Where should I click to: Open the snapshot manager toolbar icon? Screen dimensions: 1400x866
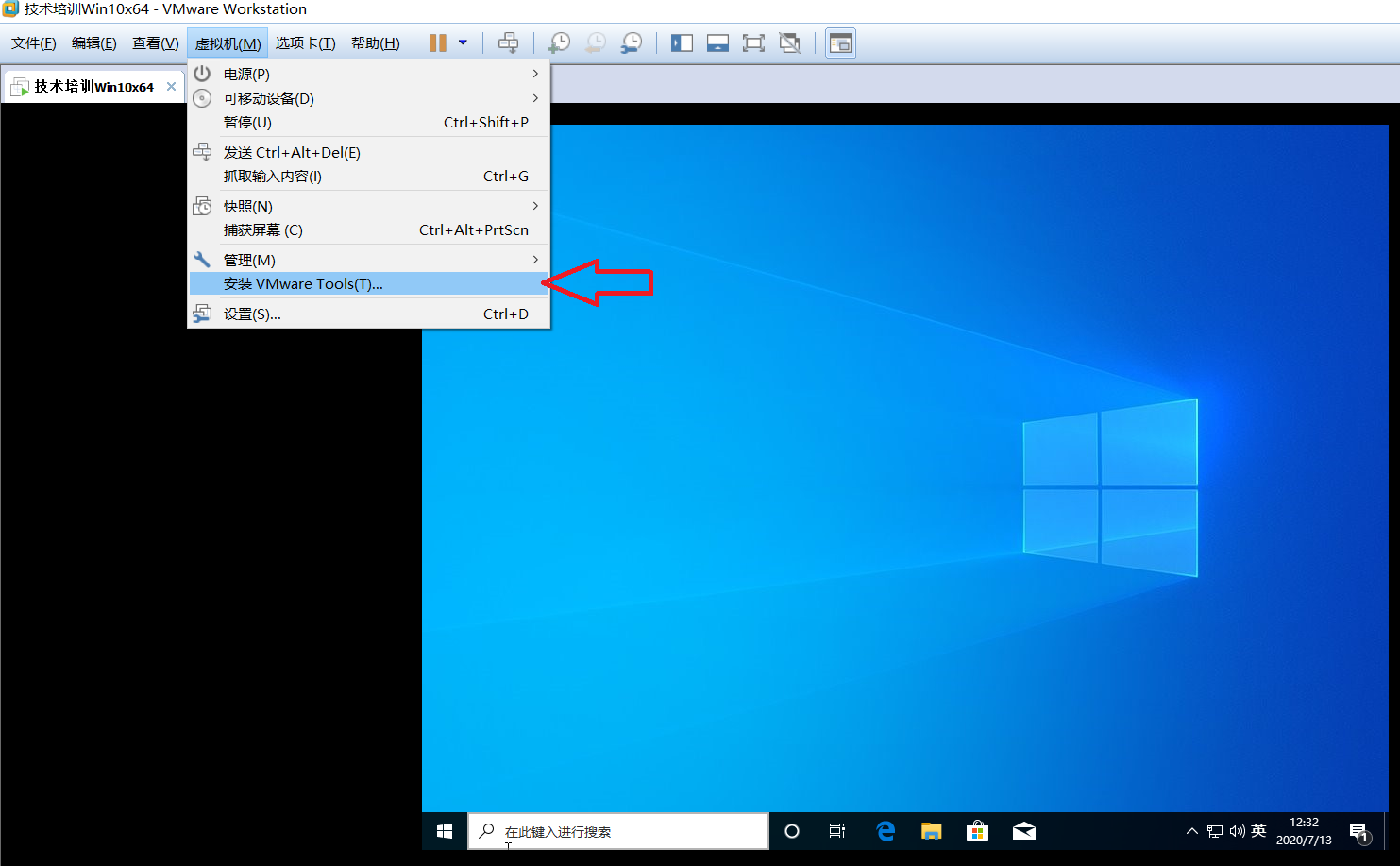pos(632,42)
